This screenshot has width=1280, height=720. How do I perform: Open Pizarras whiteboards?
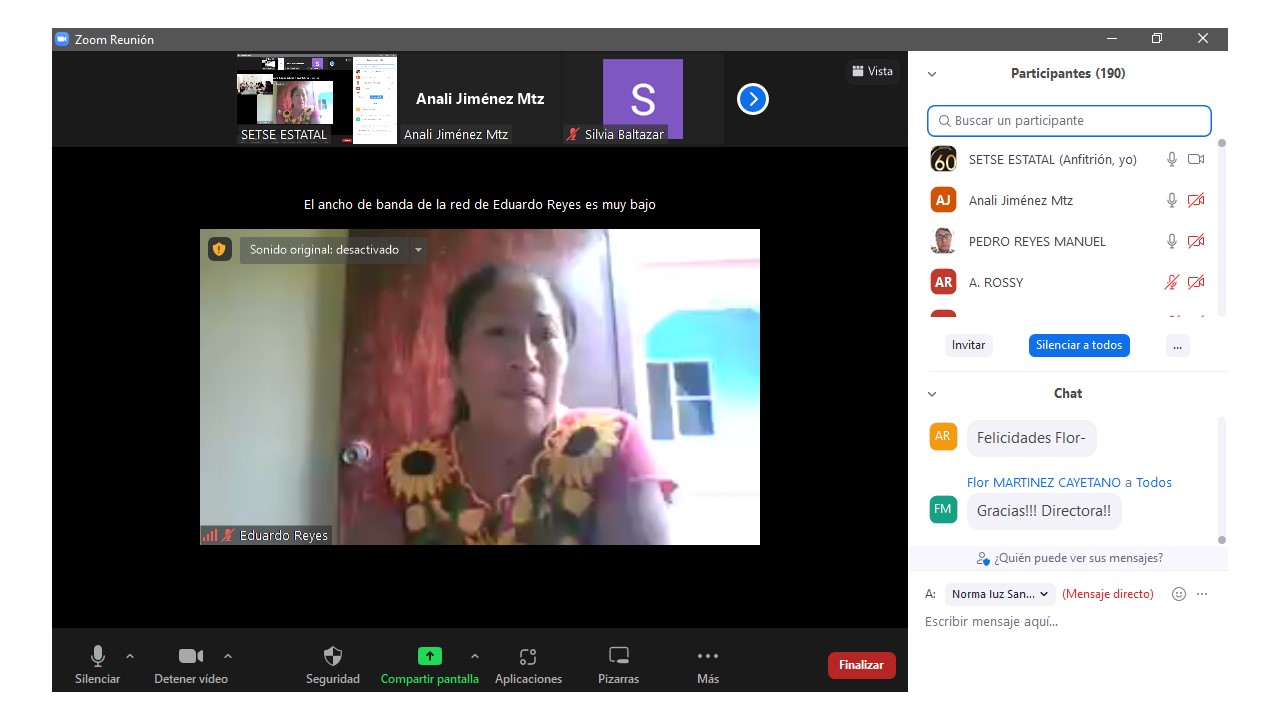point(619,665)
